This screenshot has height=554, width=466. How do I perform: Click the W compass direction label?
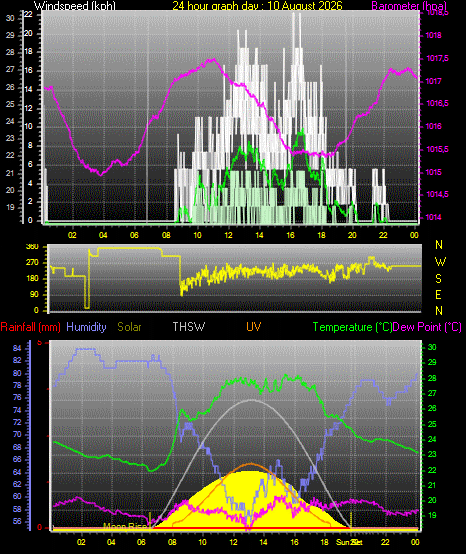(440, 262)
